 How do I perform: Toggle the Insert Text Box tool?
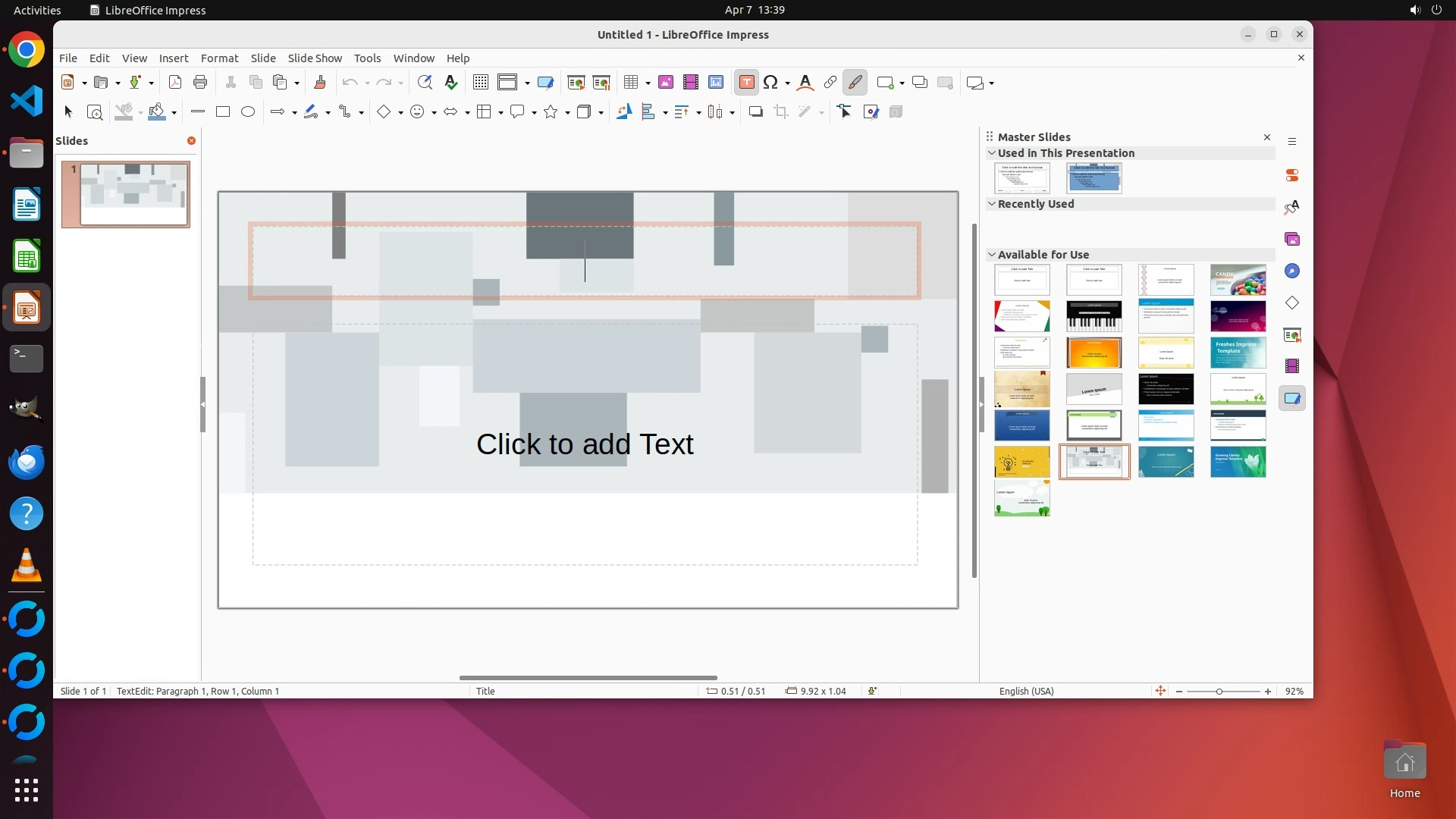tap(746, 83)
